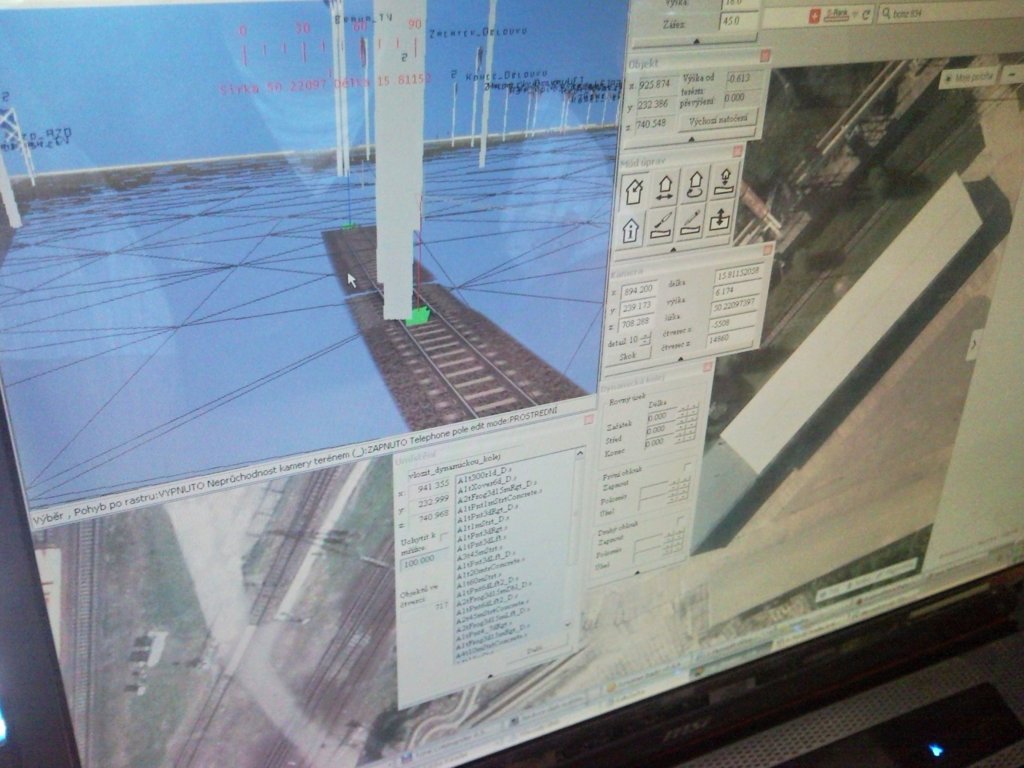Click the 'Další' button below object list
Viewport: 1024px width, 768px height.
[x=534, y=651]
